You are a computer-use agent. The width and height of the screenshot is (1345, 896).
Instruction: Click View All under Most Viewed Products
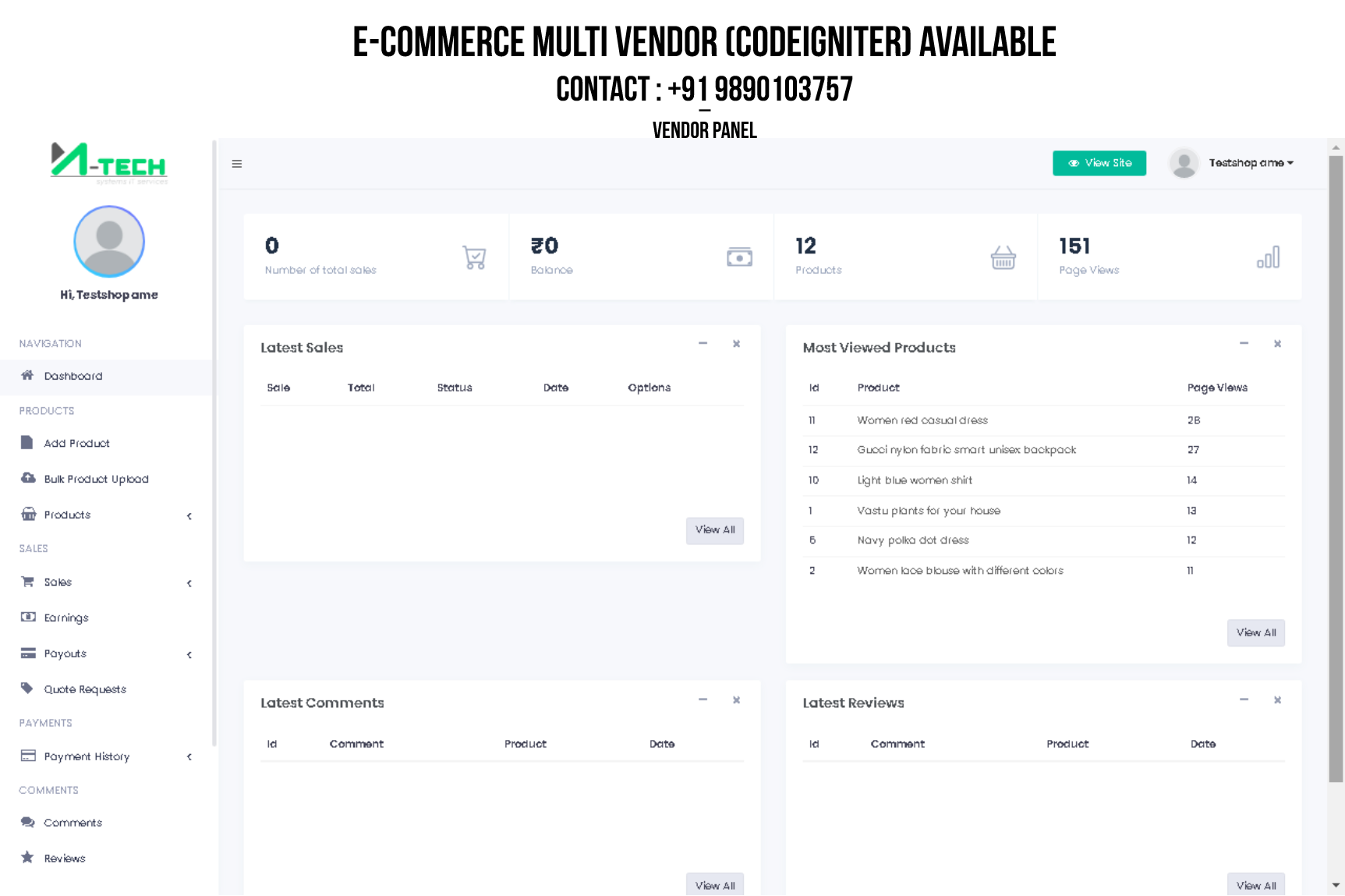pos(1255,632)
